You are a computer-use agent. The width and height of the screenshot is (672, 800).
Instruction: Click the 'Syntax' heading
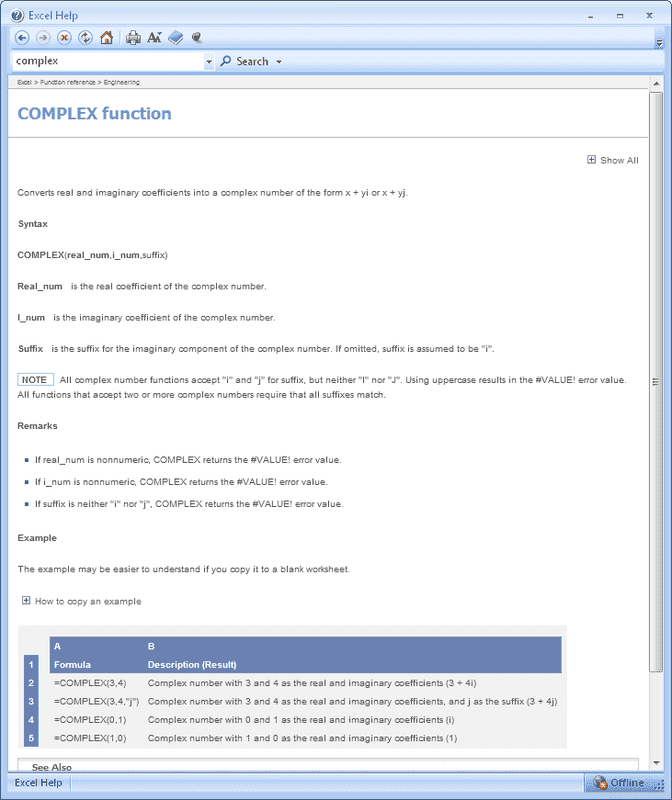click(33, 224)
